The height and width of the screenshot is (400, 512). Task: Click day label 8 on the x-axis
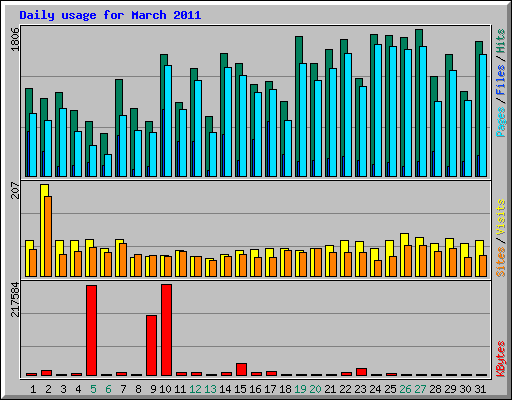point(138,389)
